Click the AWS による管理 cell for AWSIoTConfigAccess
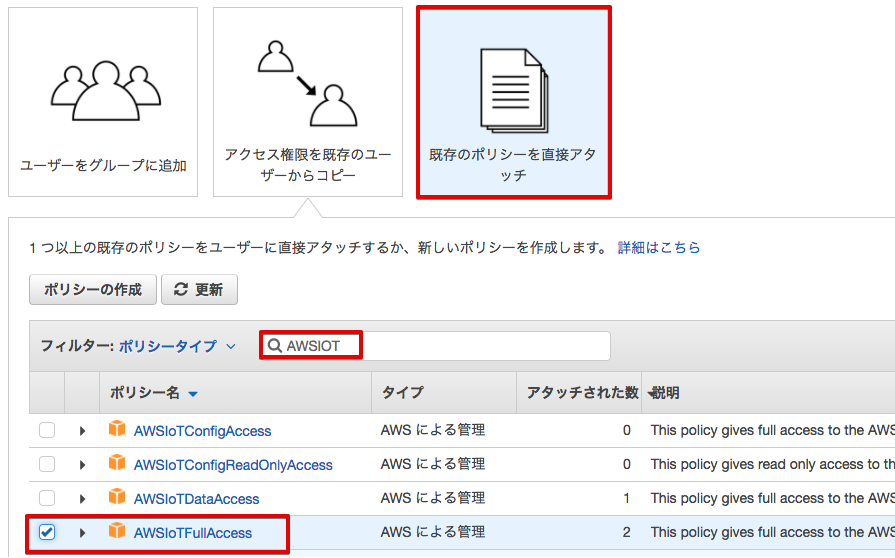This screenshot has width=895, height=558. 433,430
